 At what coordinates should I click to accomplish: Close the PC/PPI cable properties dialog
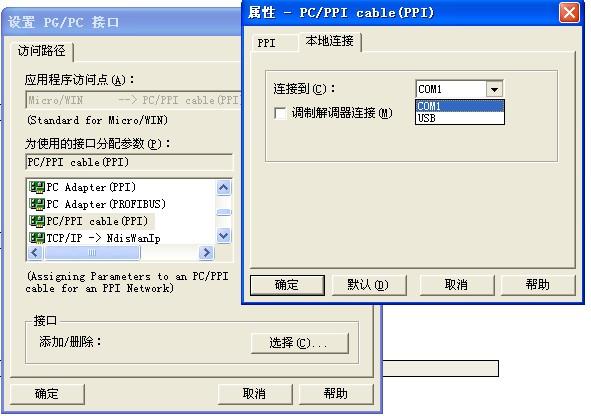569,13
